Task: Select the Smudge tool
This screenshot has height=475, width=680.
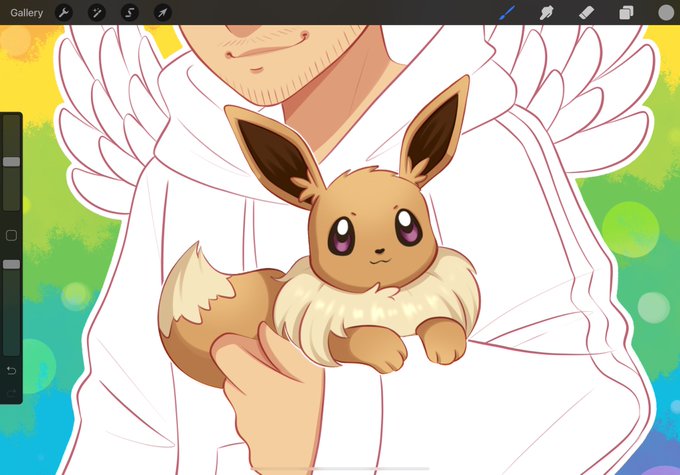Action: click(x=546, y=13)
